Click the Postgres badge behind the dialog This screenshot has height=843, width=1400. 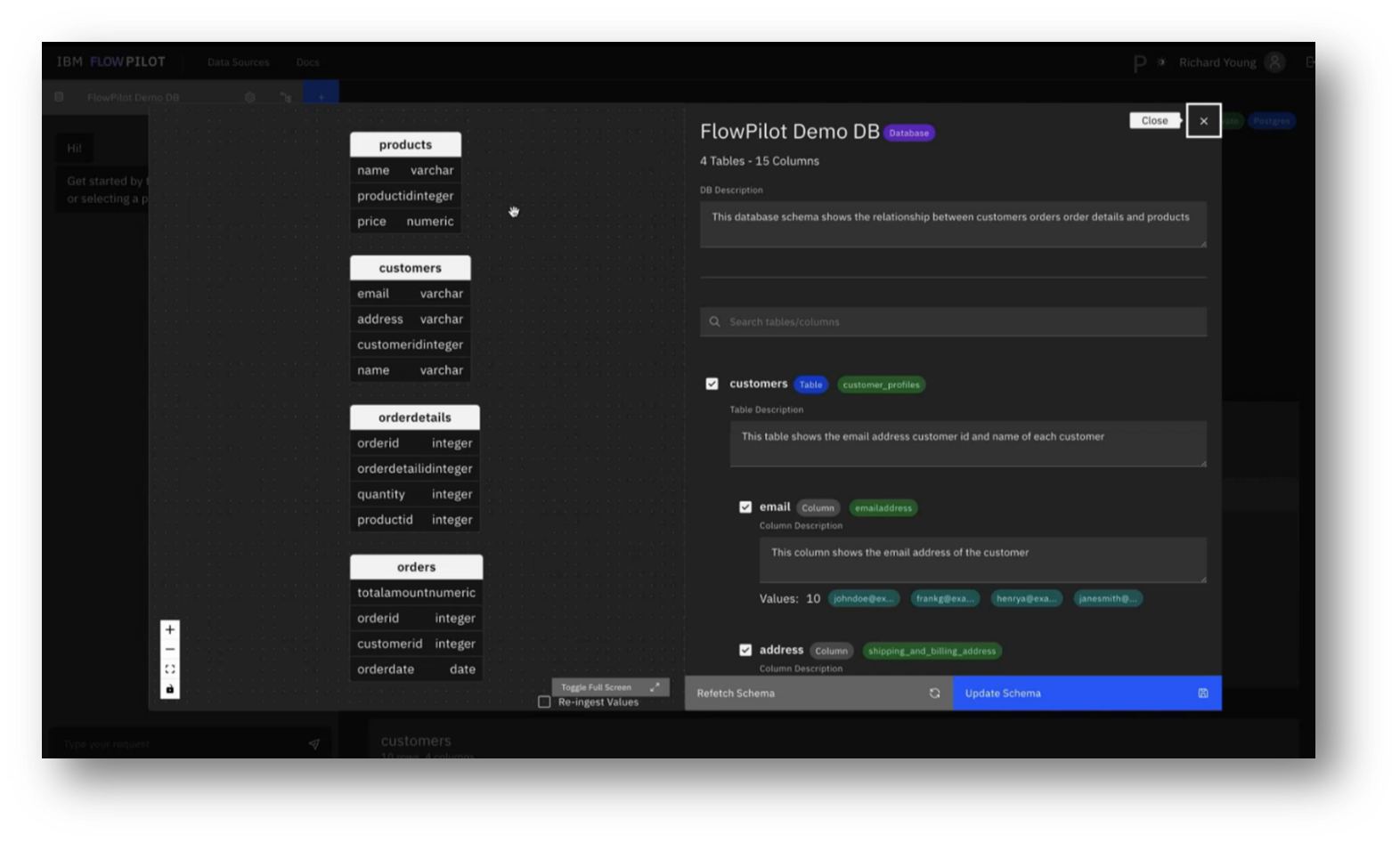click(1271, 121)
